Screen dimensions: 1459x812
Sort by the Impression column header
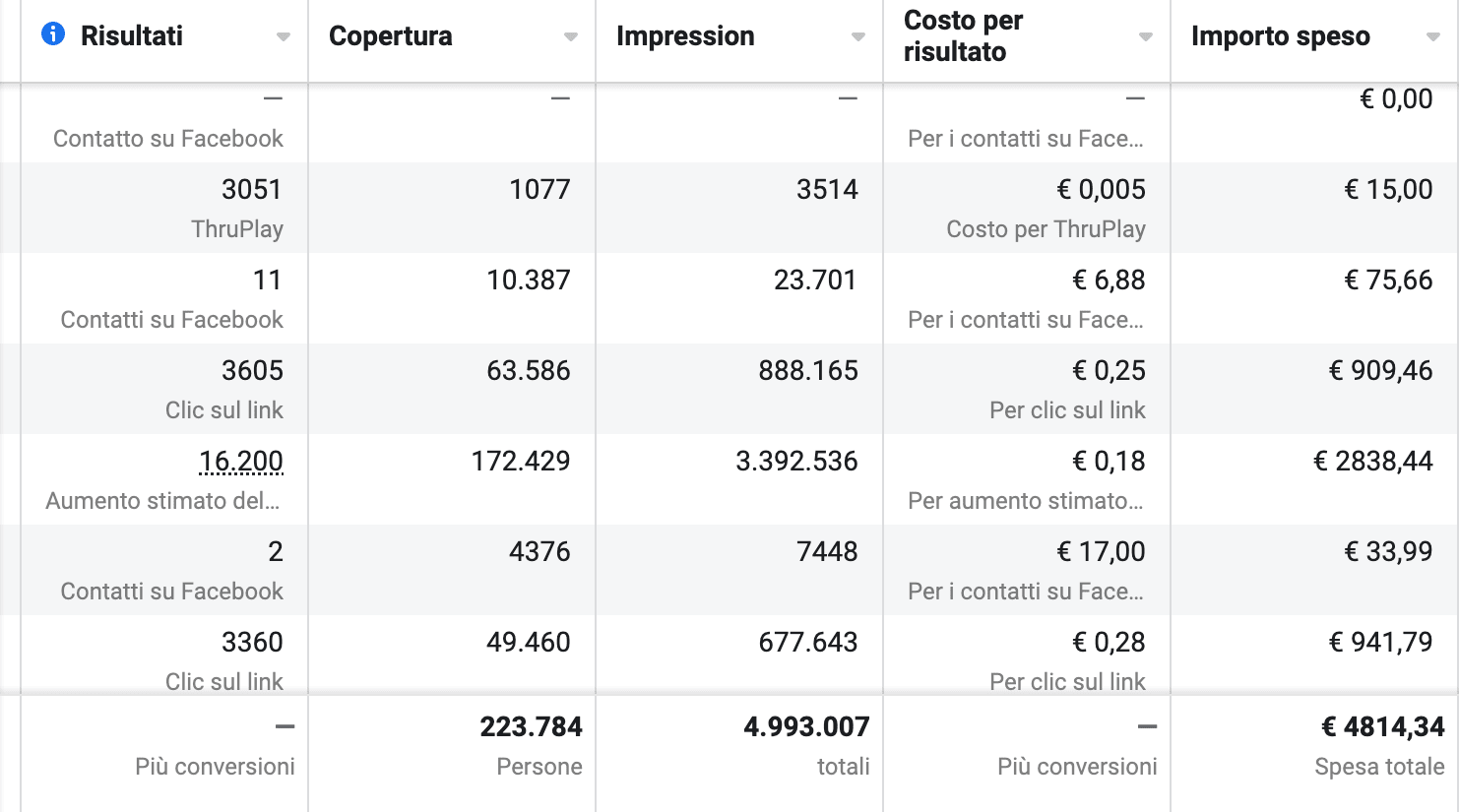pos(685,36)
